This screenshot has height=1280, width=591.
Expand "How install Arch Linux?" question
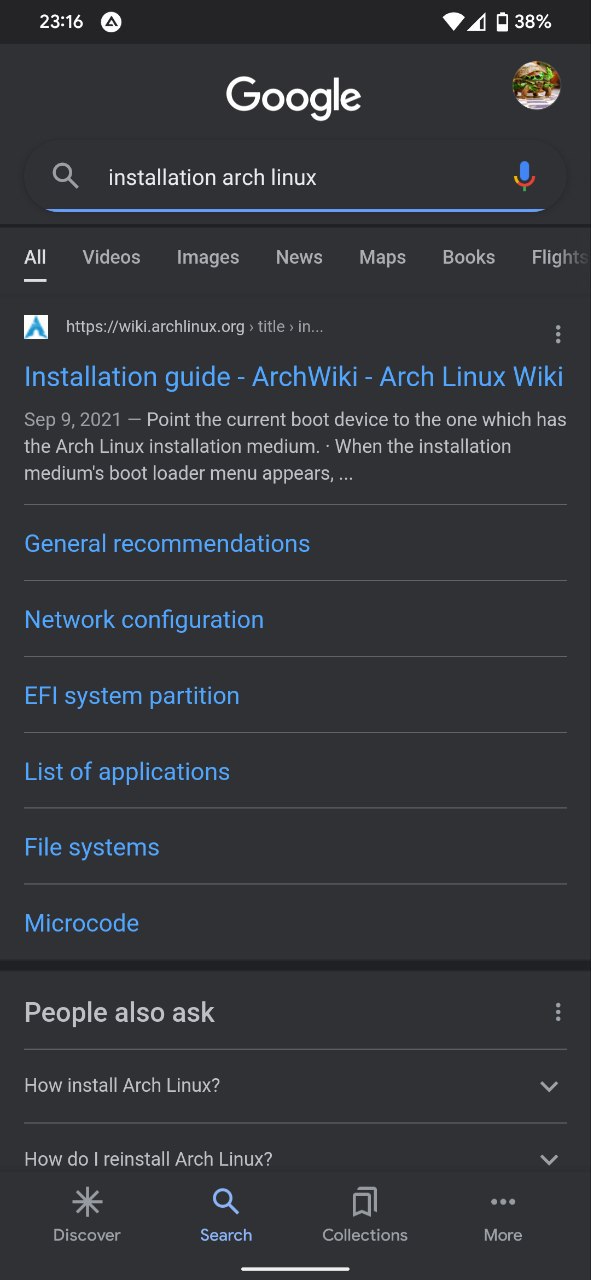click(x=295, y=1085)
